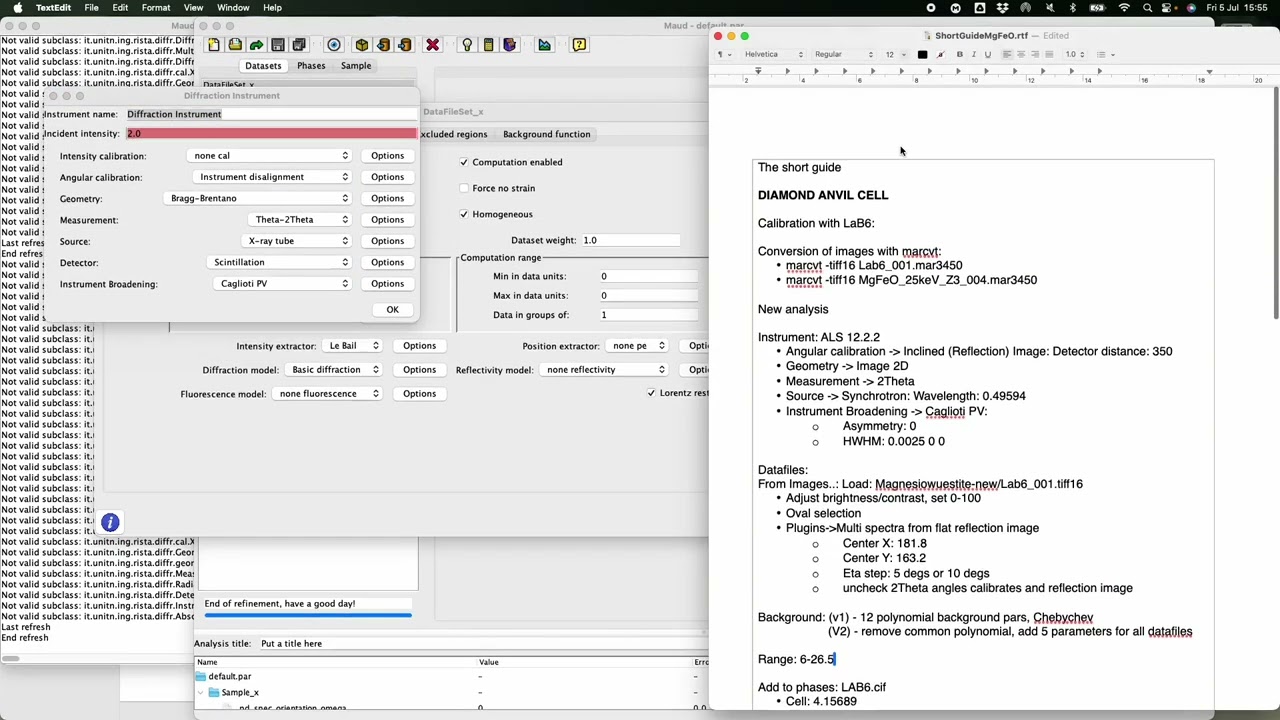
Task: Click the yellow cube icon in Maud toolbar
Action: click(362, 45)
